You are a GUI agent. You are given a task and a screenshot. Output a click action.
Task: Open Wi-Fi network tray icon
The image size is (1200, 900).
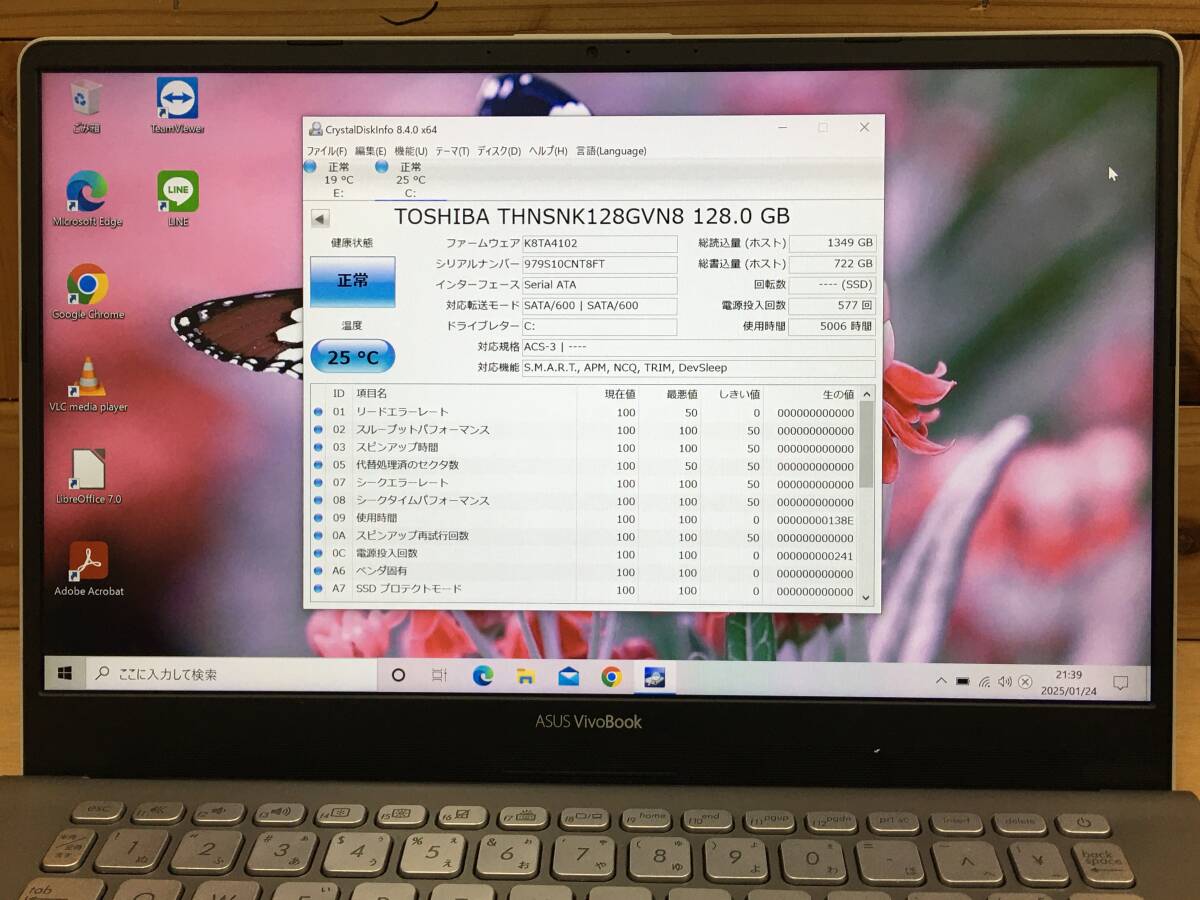[x=984, y=682]
